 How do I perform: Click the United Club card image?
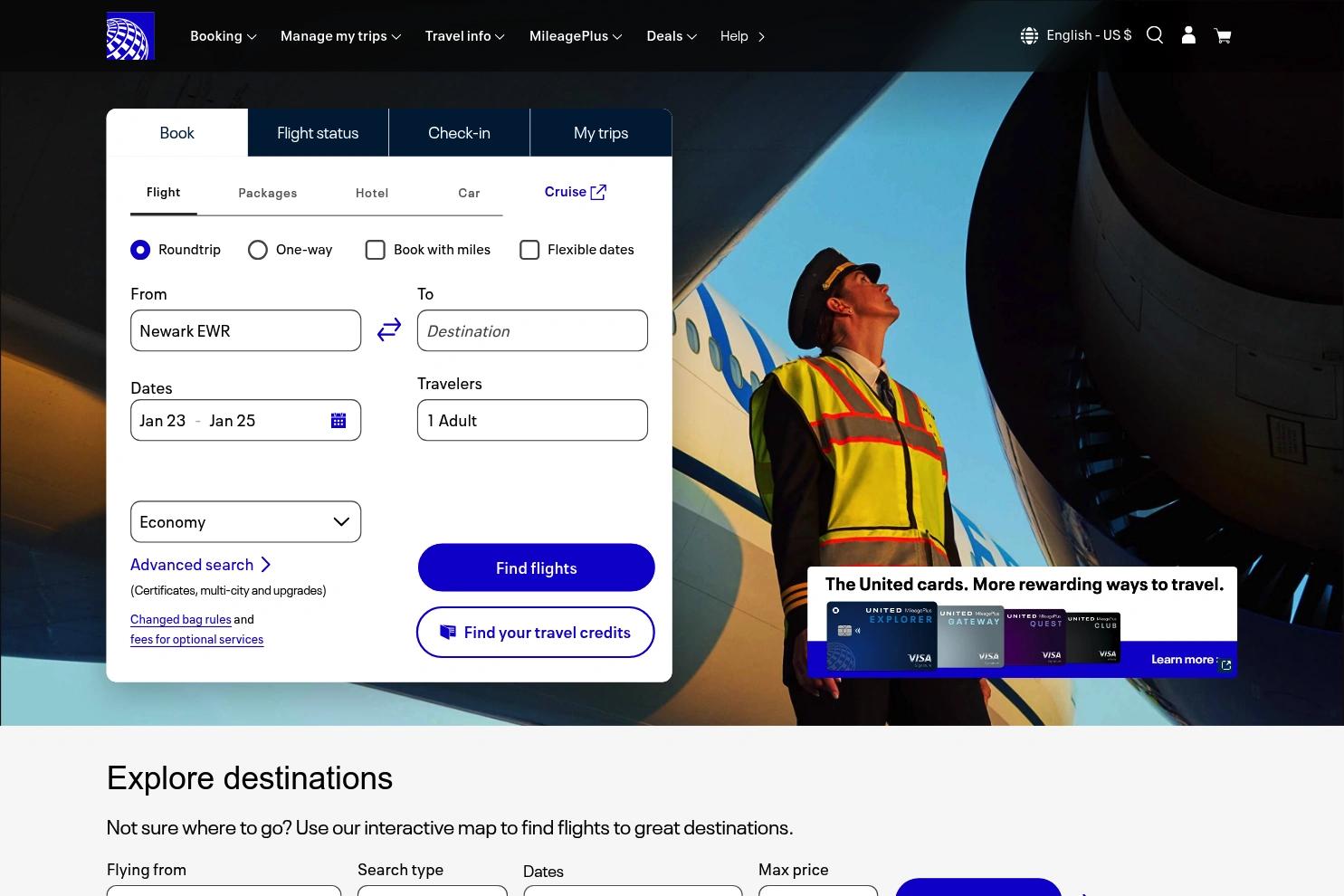pos(1093,638)
